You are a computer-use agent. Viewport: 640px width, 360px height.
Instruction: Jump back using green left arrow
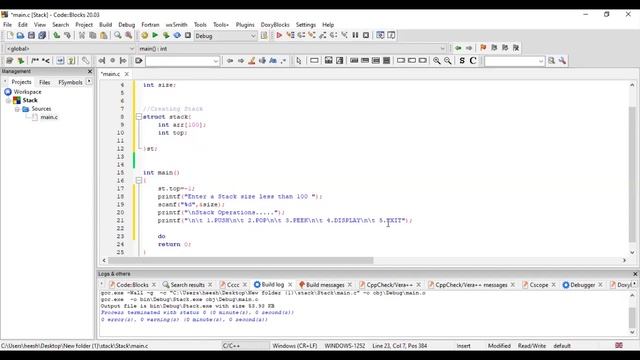click(x=458, y=48)
